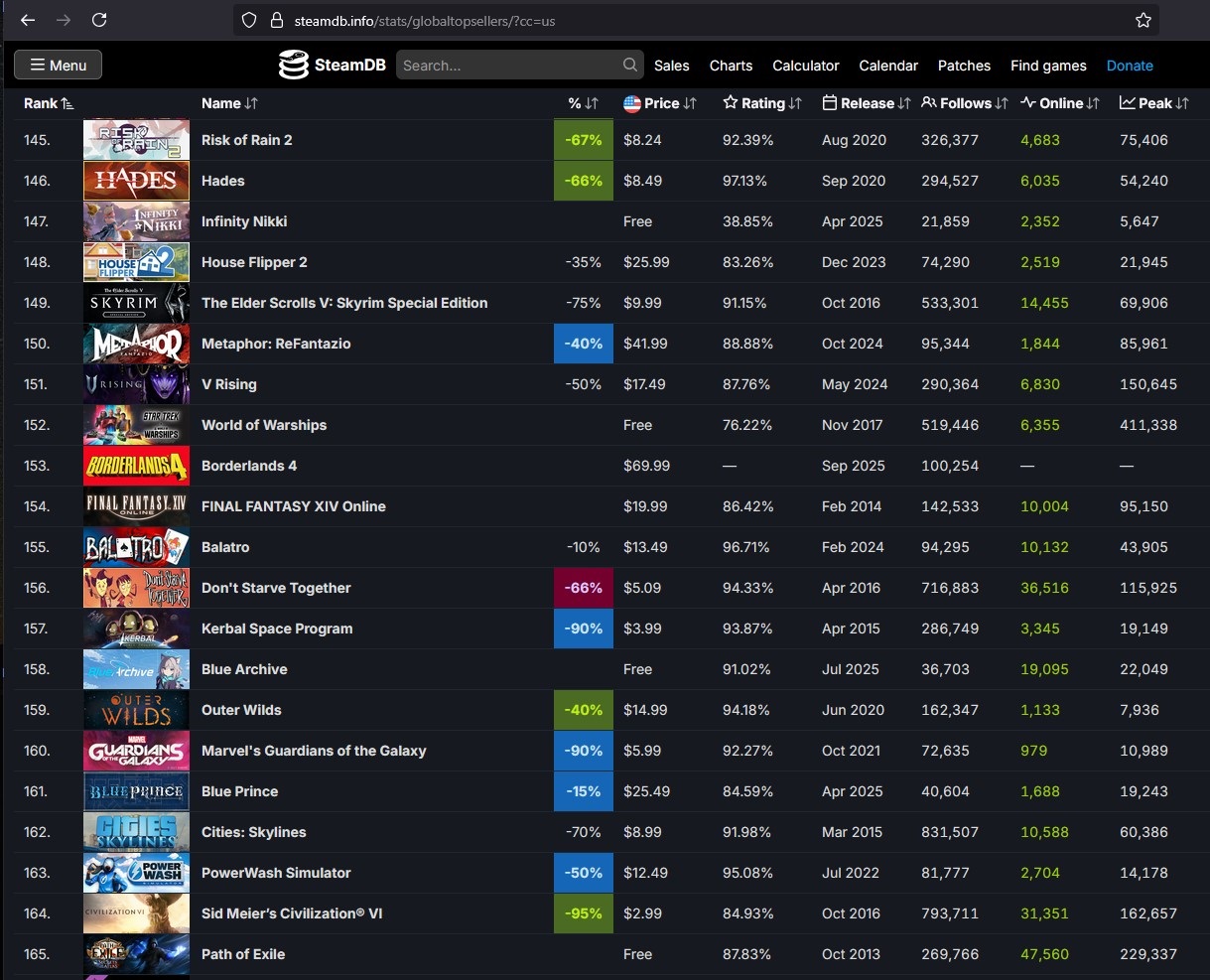Open the Calendar navigation tab
The width and height of the screenshot is (1210, 980).
click(x=888, y=66)
